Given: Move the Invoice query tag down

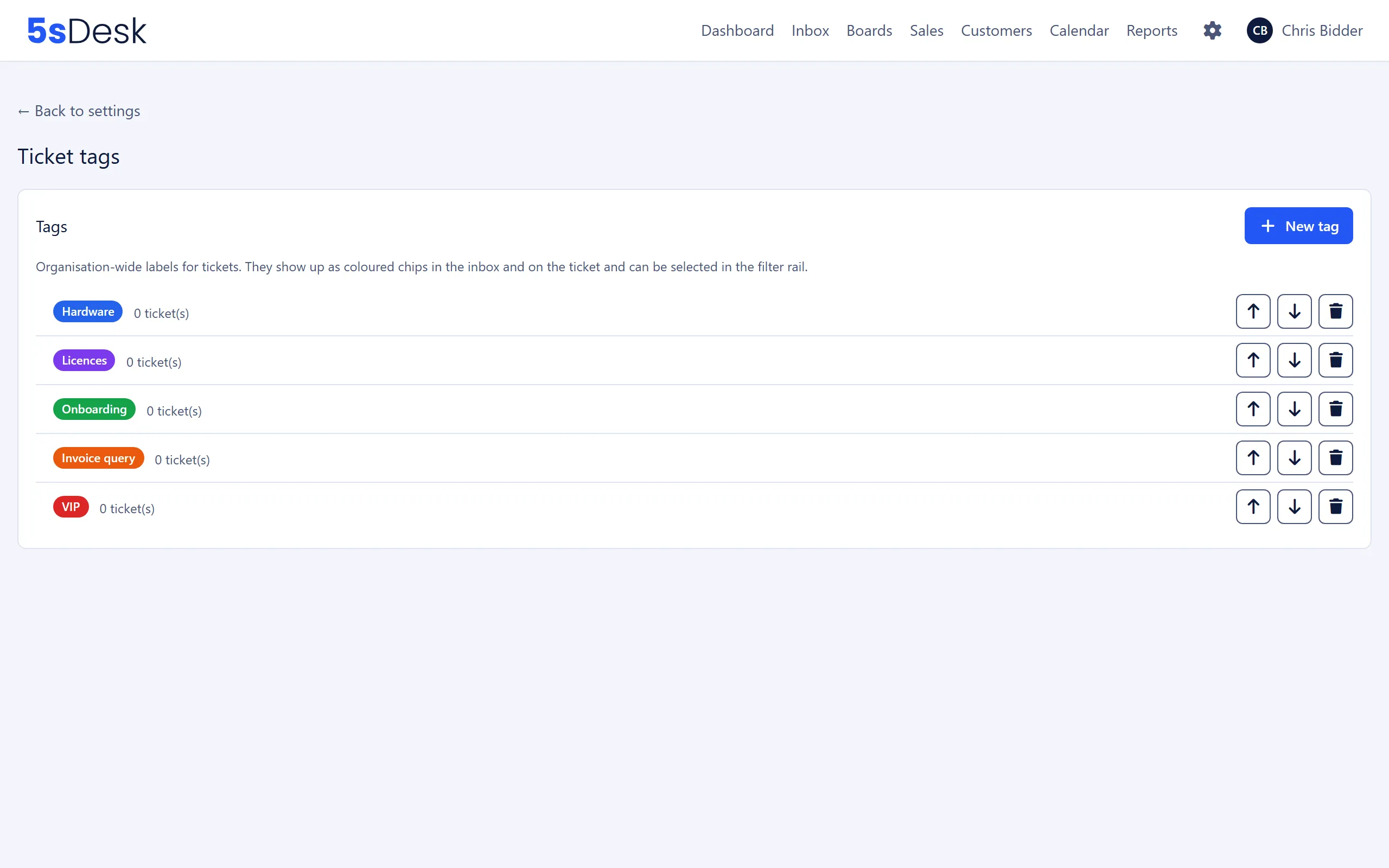Looking at the screenshot, I should [x=1294, y=457].
